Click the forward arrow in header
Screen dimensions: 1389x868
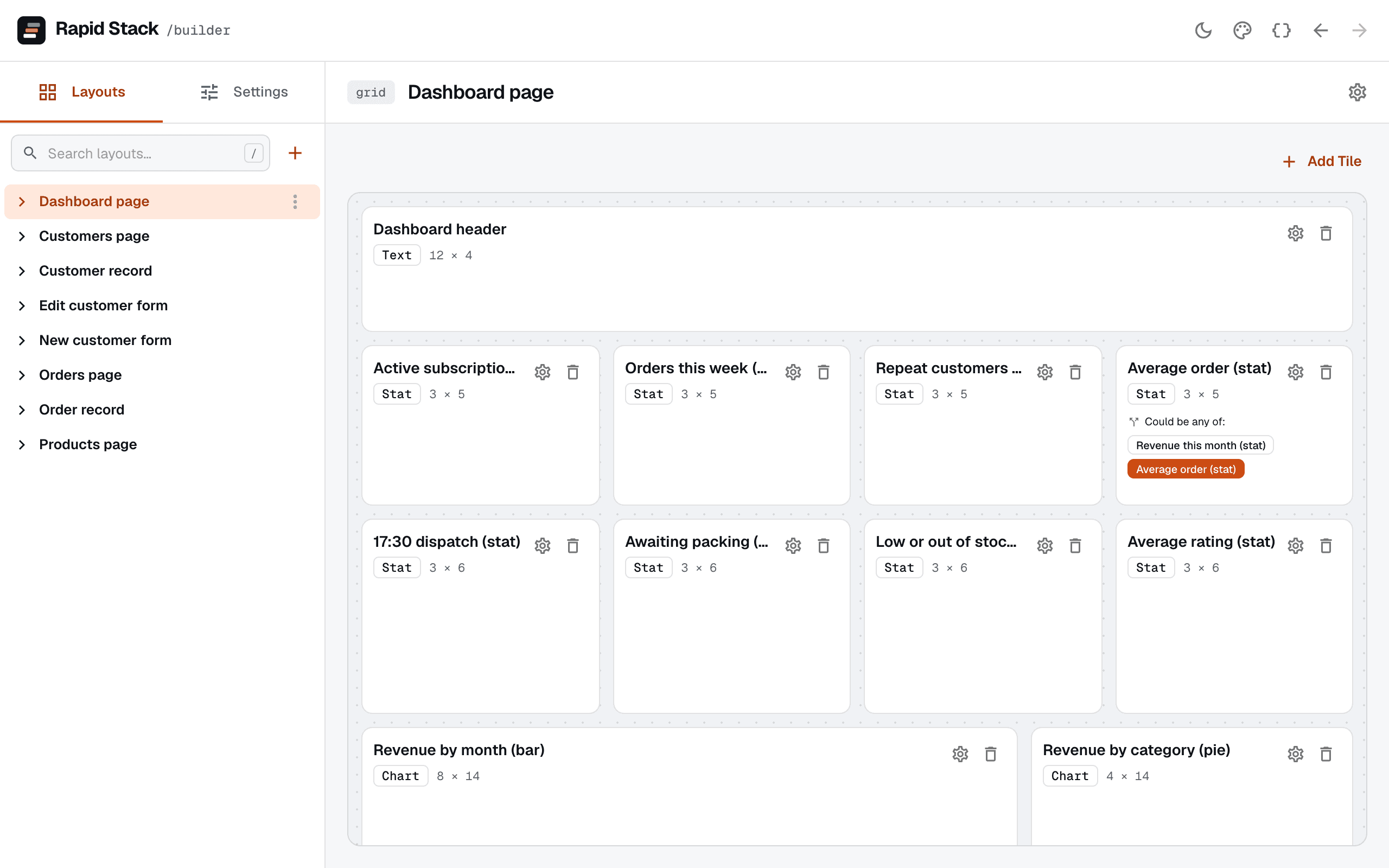click(x=1359, y=30)
